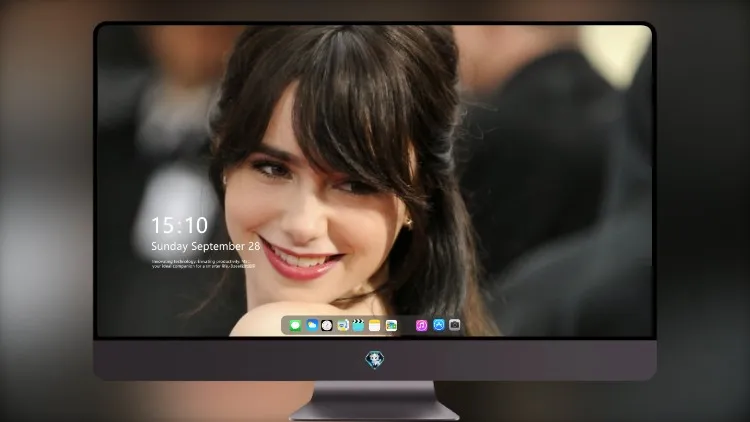Launch the Weather app from the dock

pyautogui.click(x=312, y=325)
